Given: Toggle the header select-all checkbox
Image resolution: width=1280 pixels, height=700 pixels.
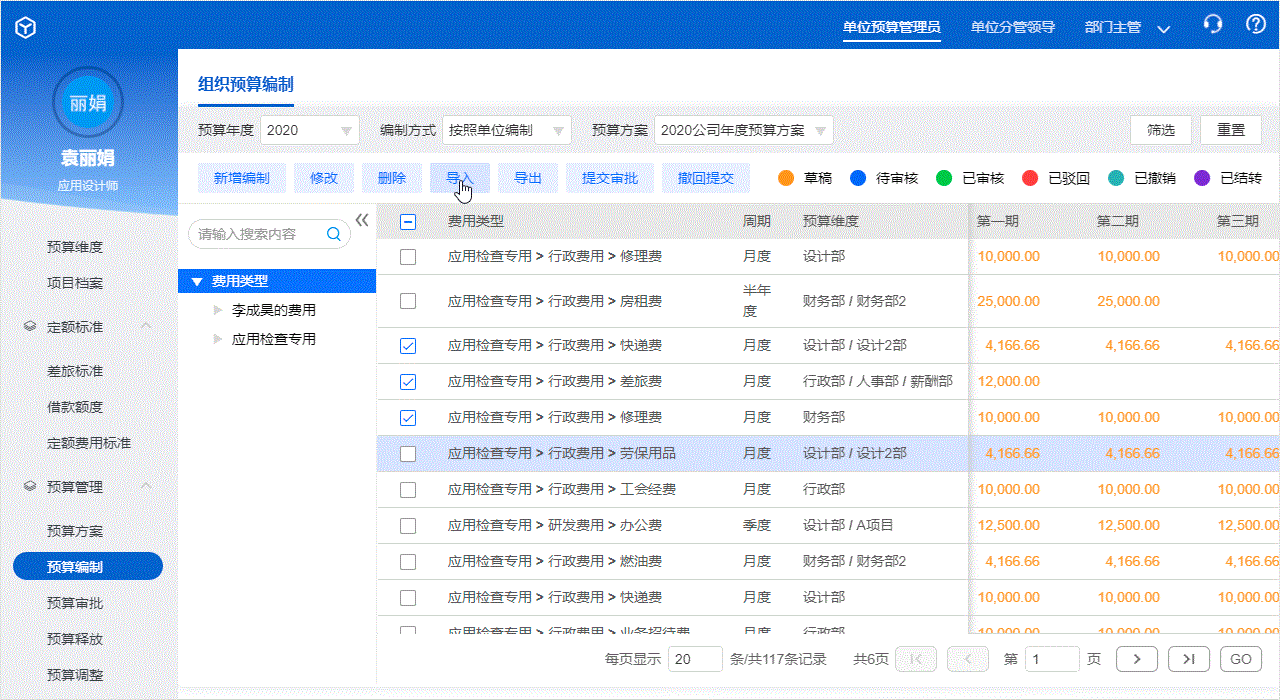Looking at the screenshot, I should (x=408, y=222).
